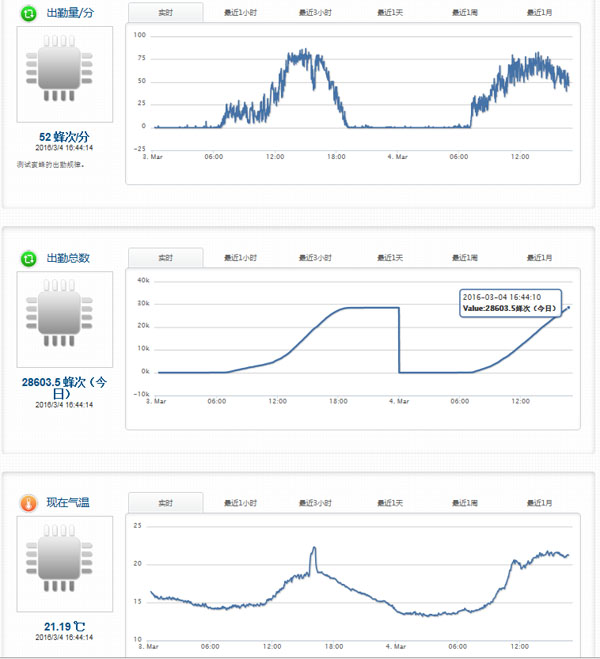Show 最近1天 data for 现在气温

point(390,503)
